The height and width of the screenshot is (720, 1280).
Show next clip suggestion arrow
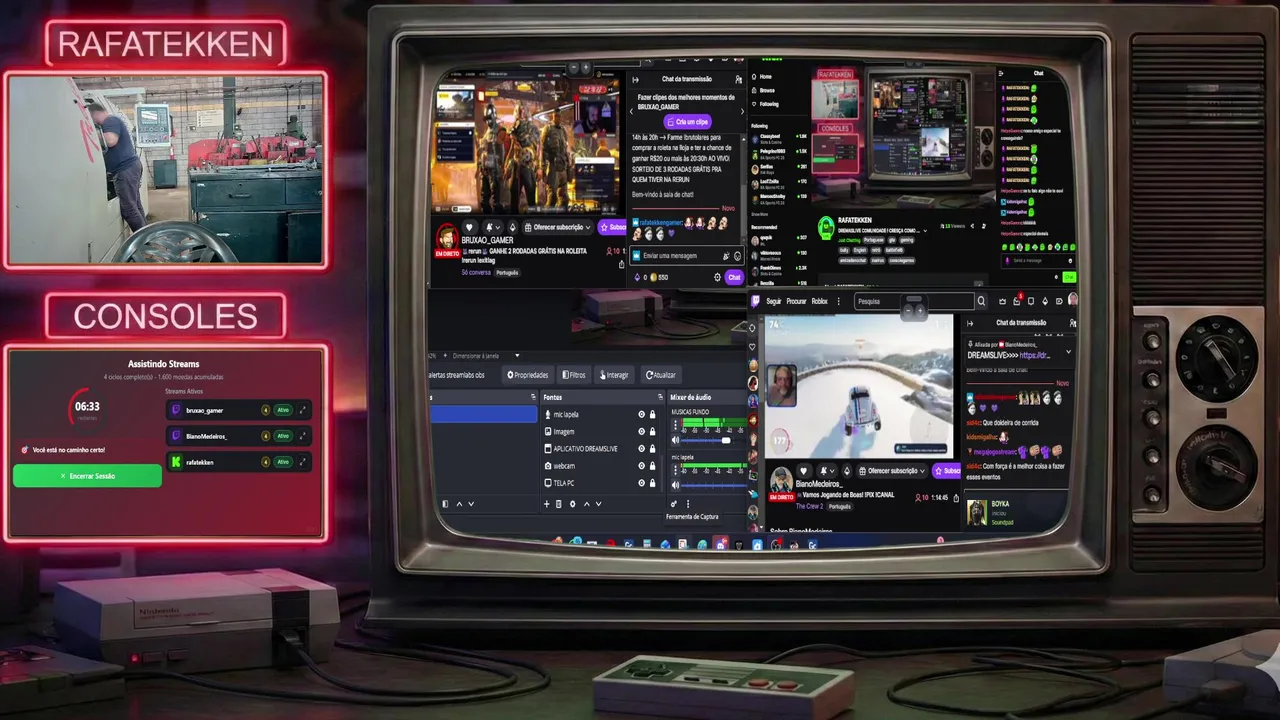pos(742,111)
